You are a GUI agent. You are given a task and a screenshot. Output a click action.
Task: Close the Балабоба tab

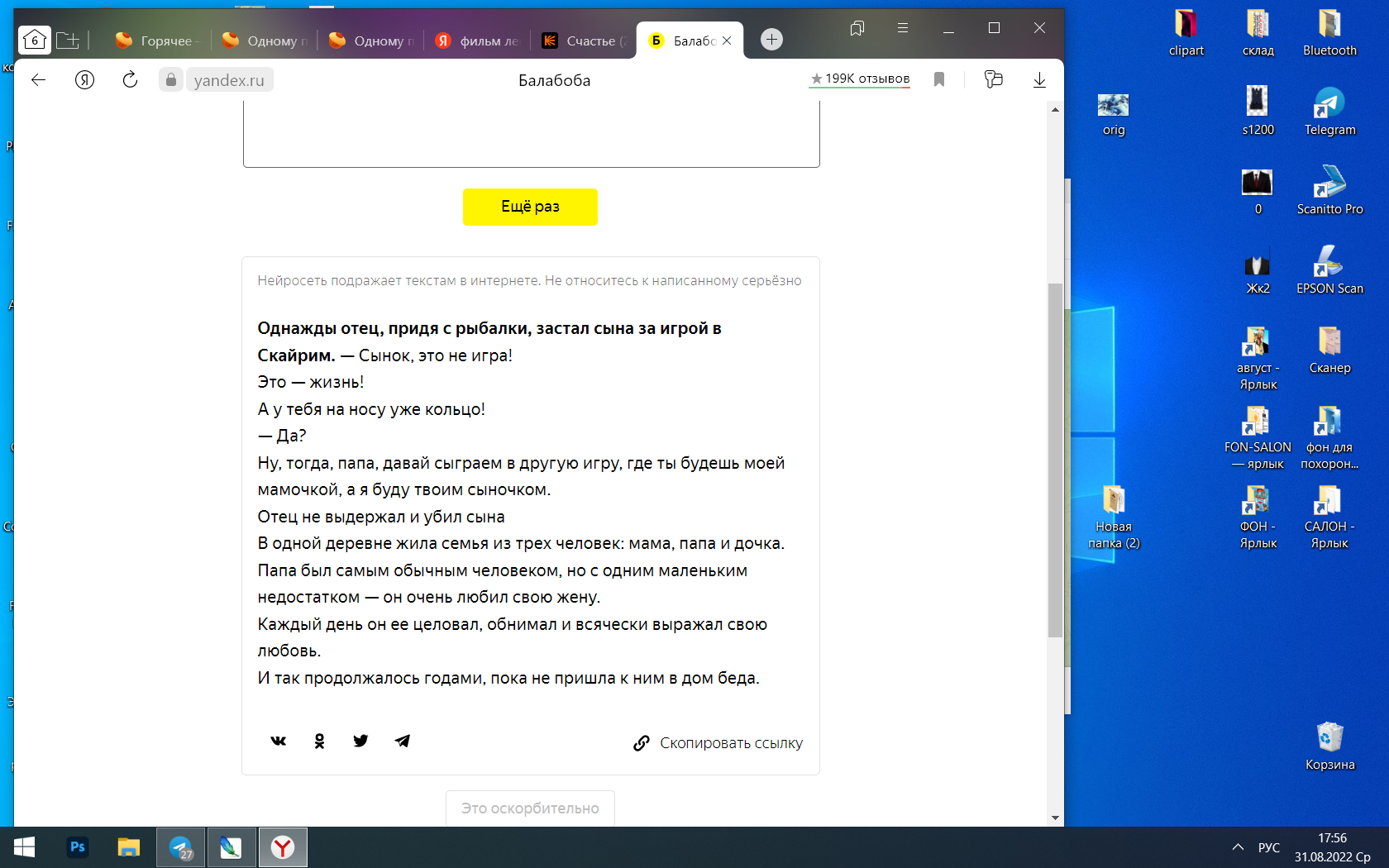(x=727, y=41)
